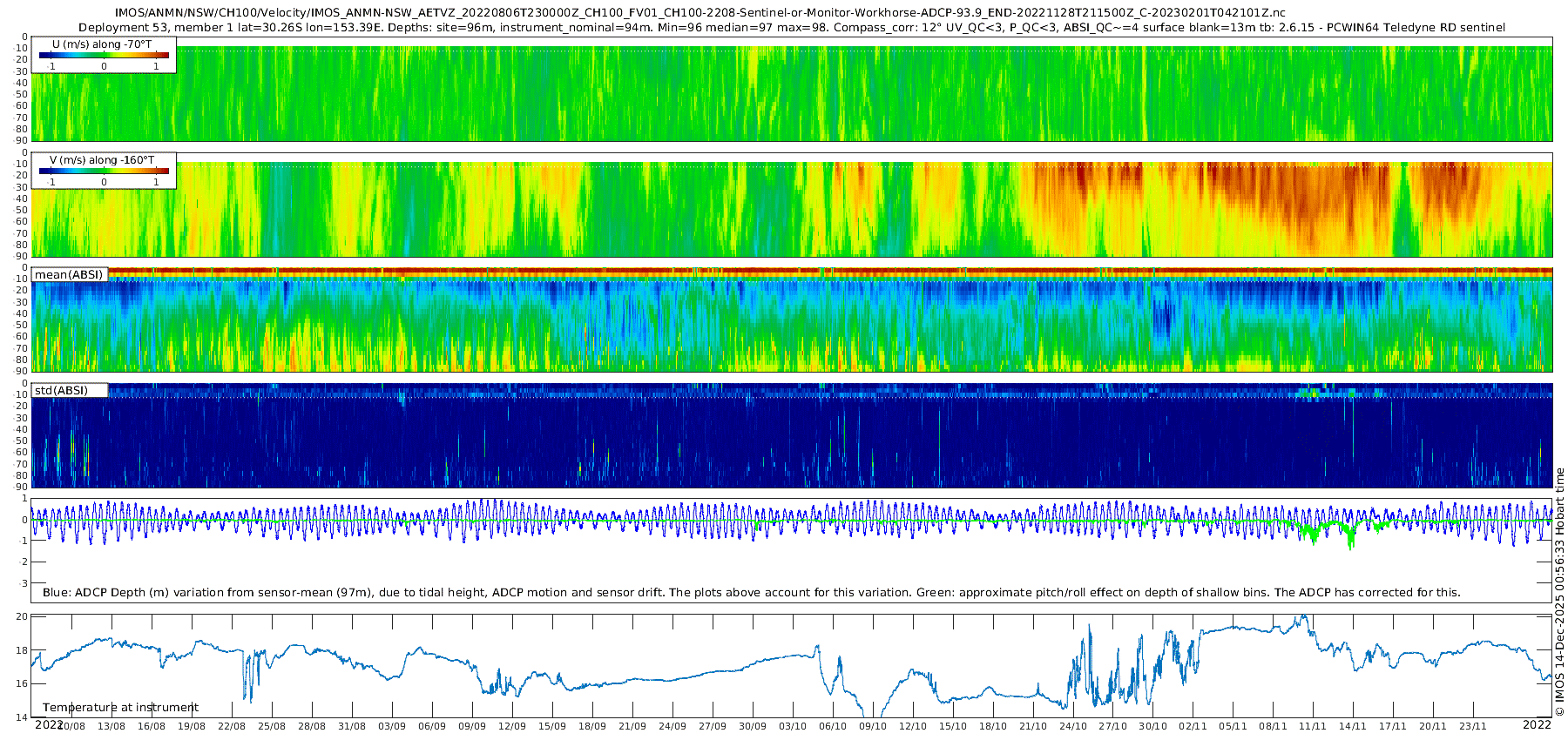Click the 24/09 date tick label
Viewport: 1568px width, 740px height.
point(672,726)
